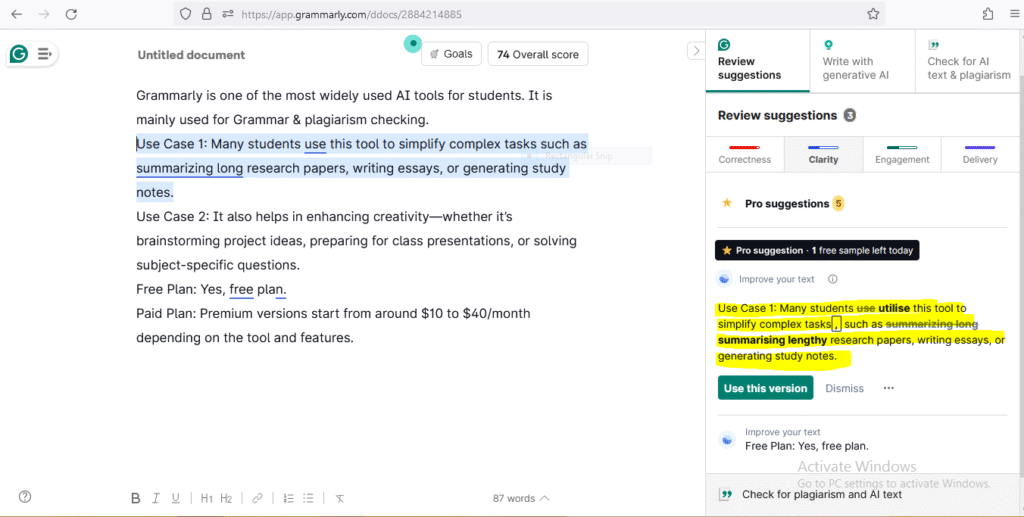Click the help question mark icon
Screen dimensions: 1024x517
(25, 497)
